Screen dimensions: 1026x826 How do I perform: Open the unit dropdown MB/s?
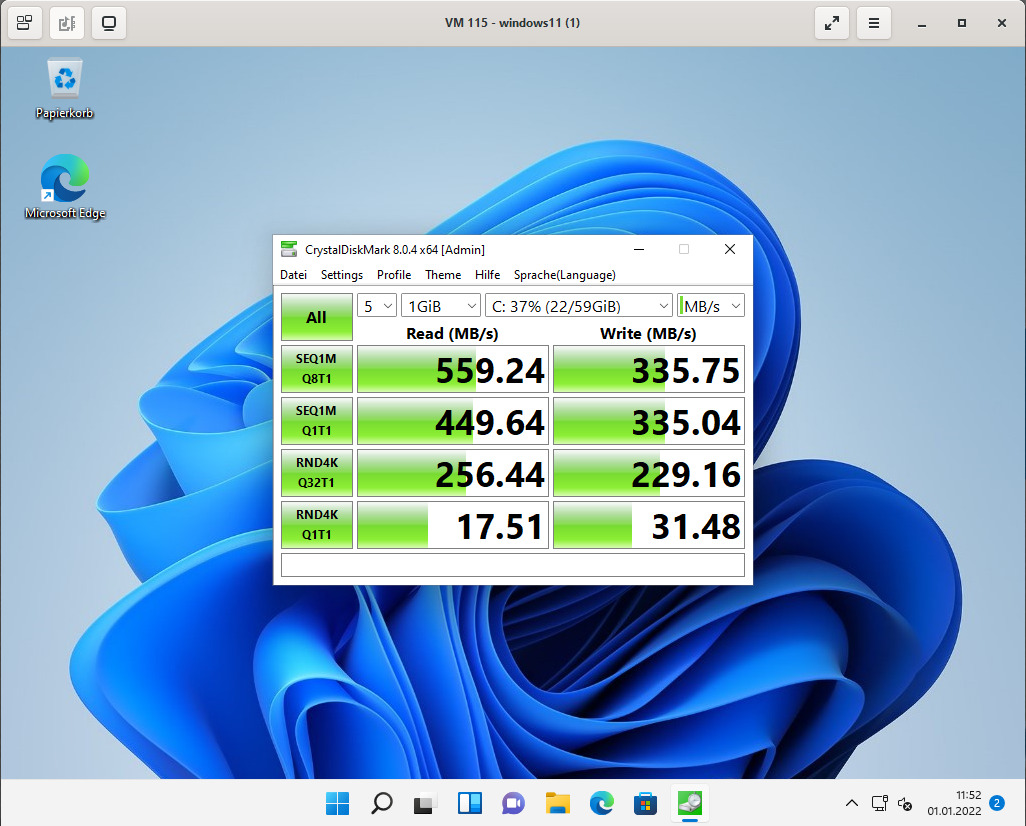[x=711, y=306]
